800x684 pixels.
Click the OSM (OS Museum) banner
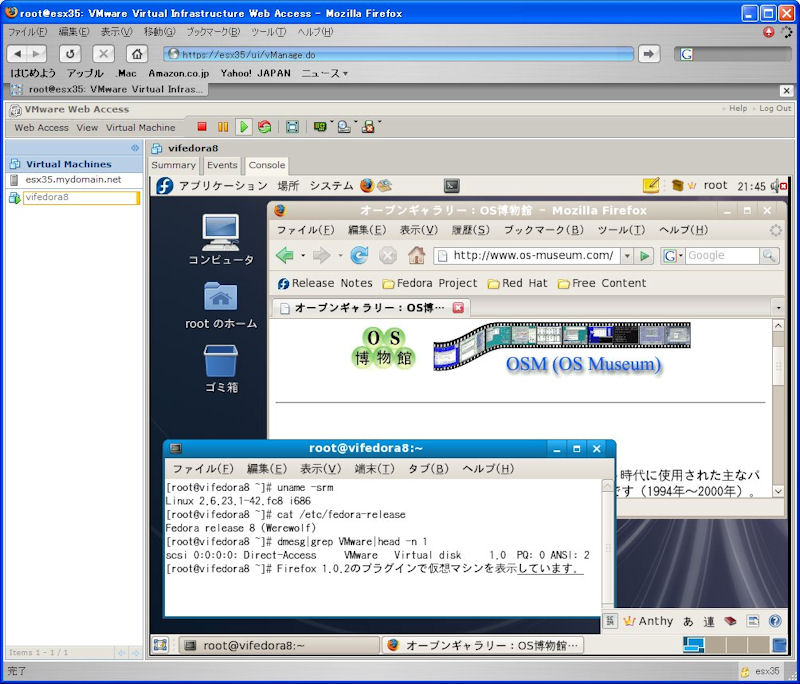pos(562,348)
